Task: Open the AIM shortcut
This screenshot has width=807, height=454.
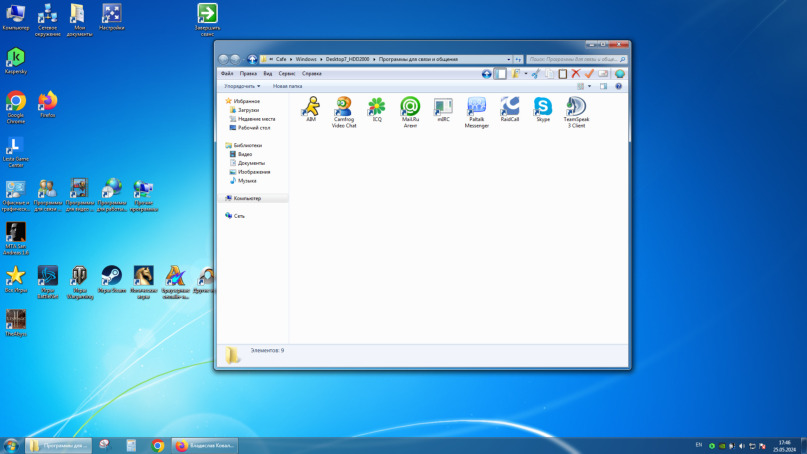Action: [311, 108]
